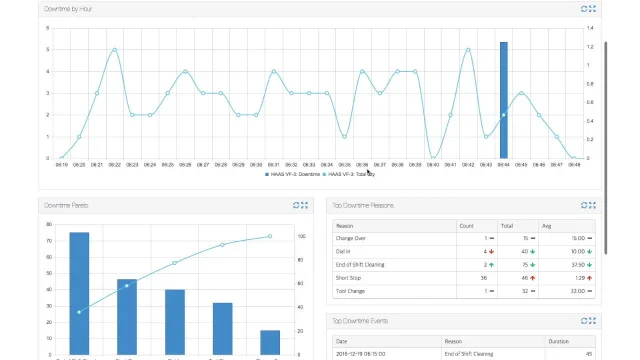Toggle HAAS VF-3: Downtime legend series
This screenshot has height=360, width=640.
click(293, 174)
